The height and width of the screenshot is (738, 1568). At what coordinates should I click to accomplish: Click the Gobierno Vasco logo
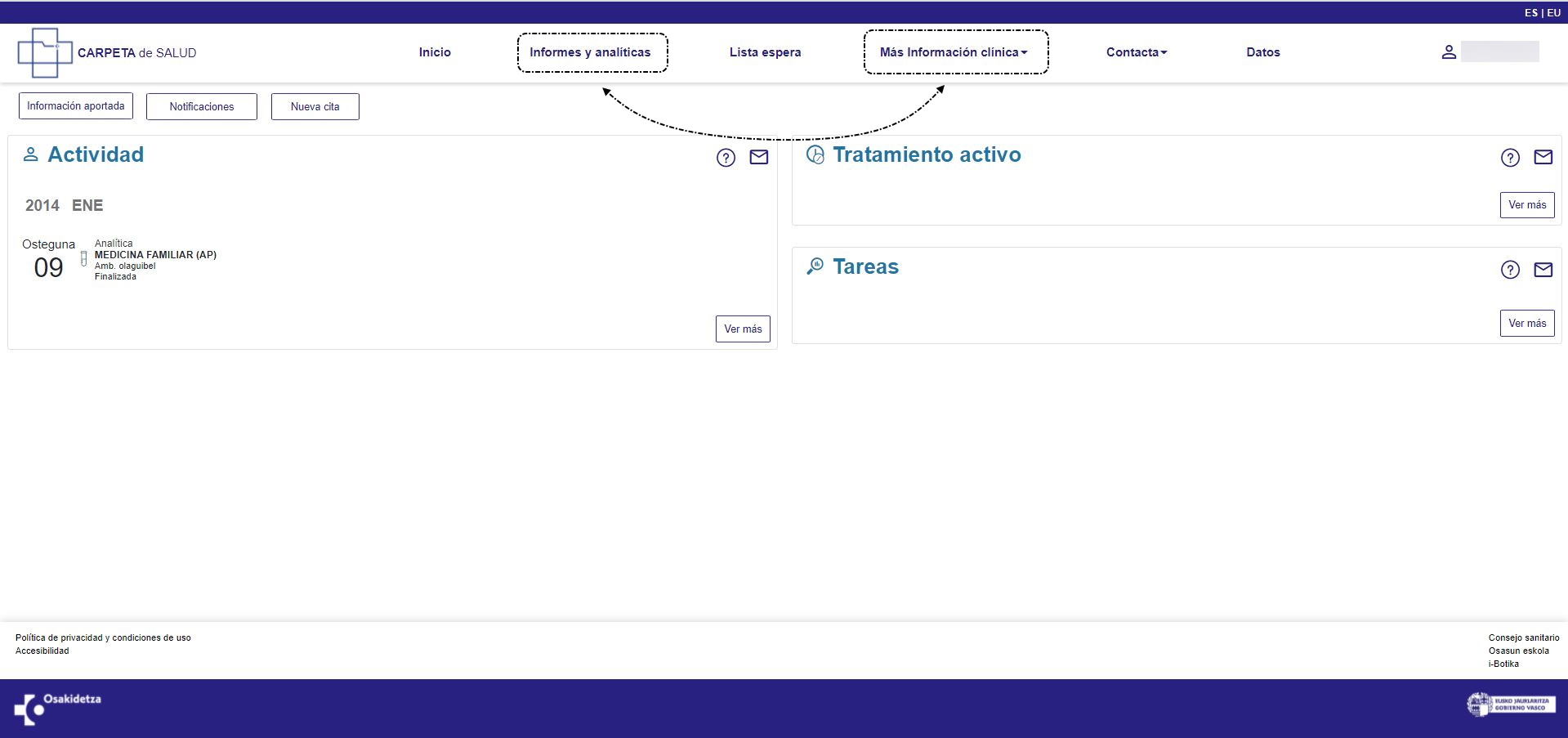(x=1511, y=704)
